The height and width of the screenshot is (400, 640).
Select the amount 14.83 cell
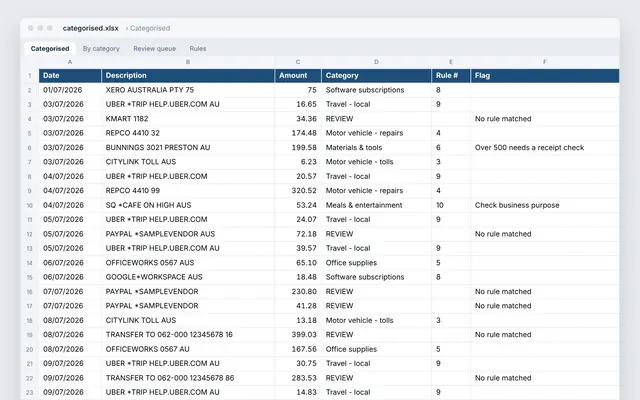coord(298,392)
